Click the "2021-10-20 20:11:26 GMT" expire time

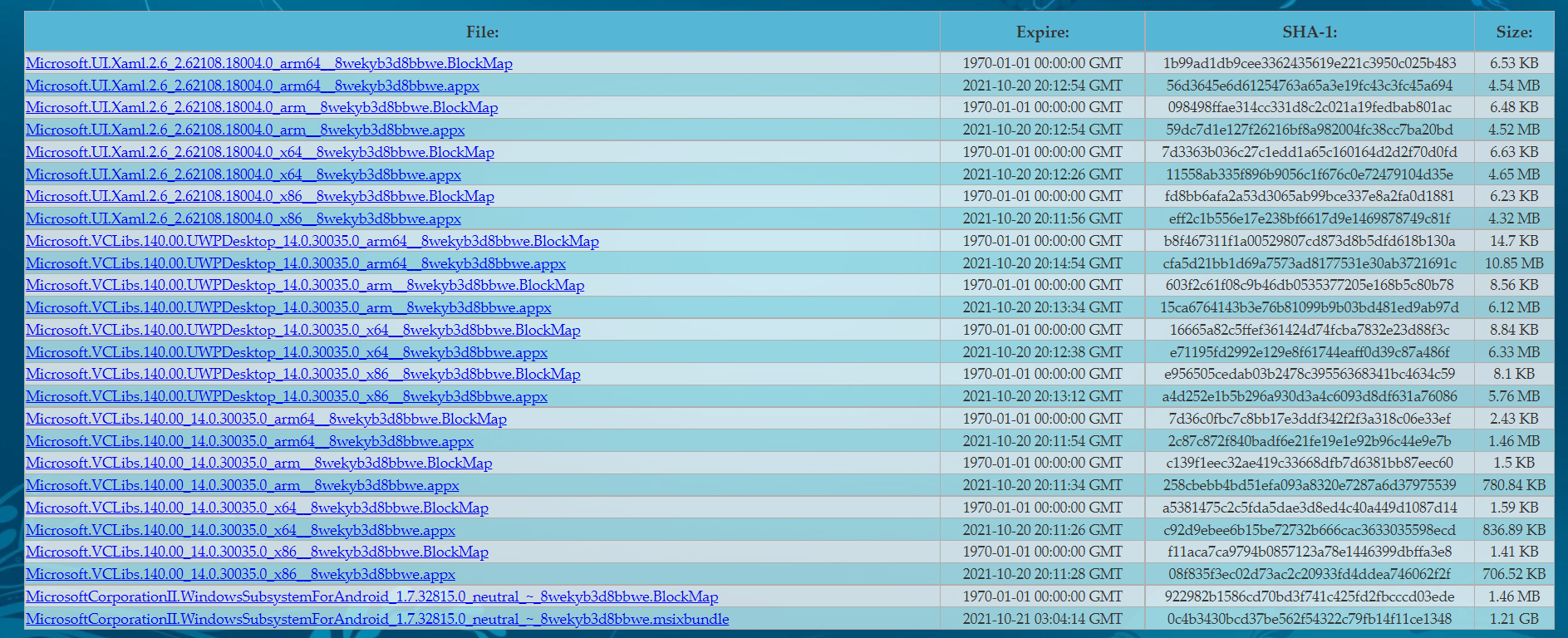1043,530
